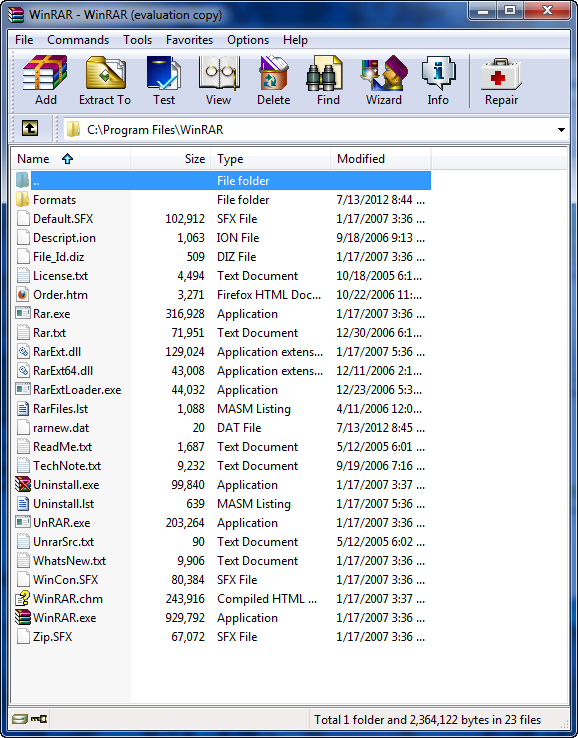Screen dimensions: 578x738
Task: Open the Options menu
Action: [248, 40]
